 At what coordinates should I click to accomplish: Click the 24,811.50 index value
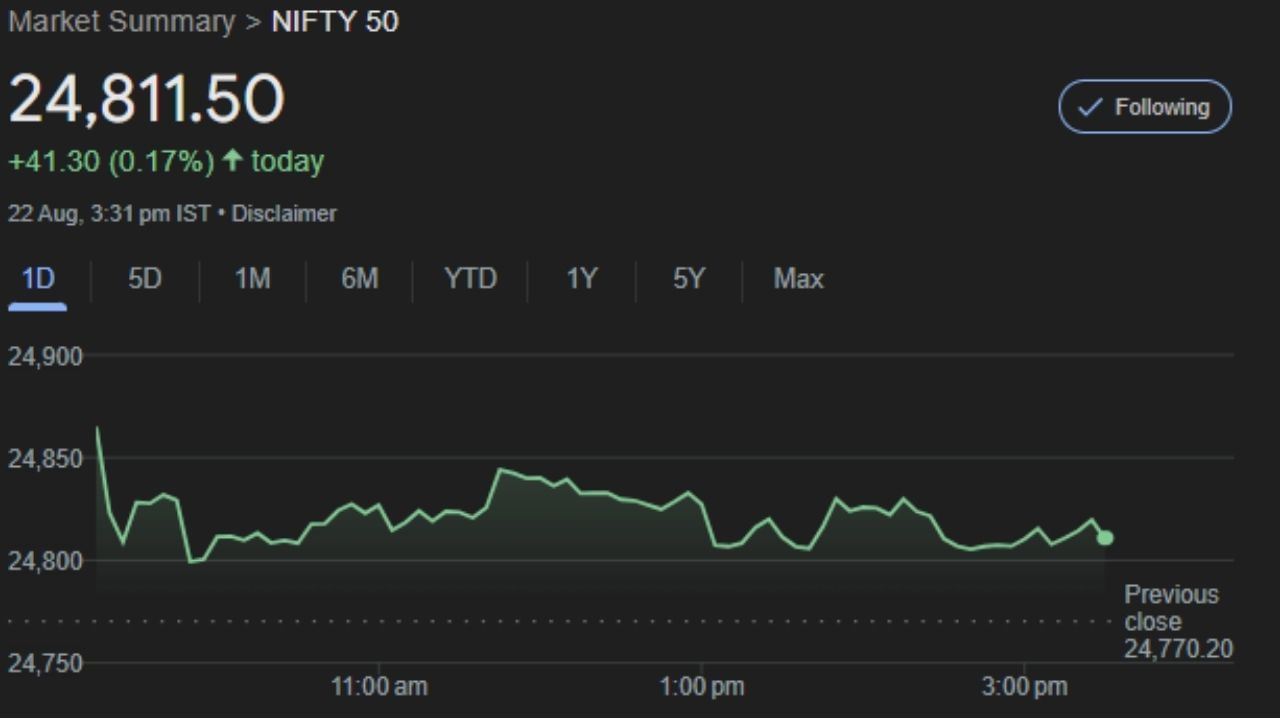pos(147,100)
